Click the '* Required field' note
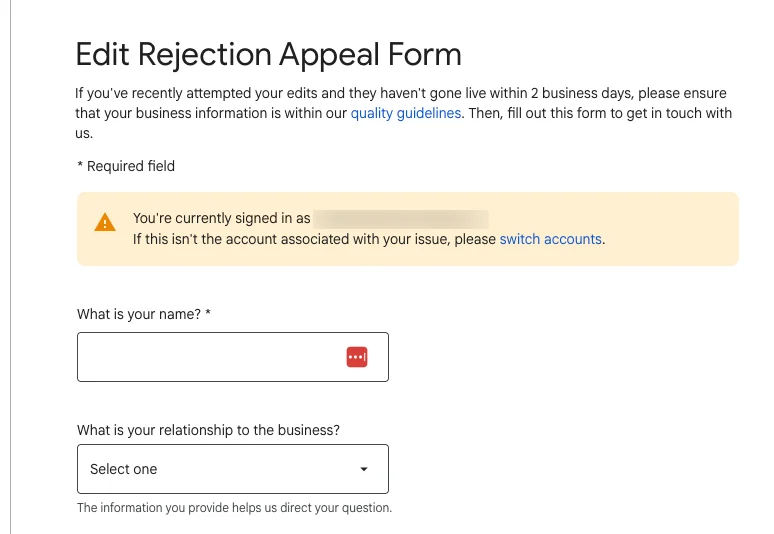Screen dimensions: 774x534 coord(126,166)
